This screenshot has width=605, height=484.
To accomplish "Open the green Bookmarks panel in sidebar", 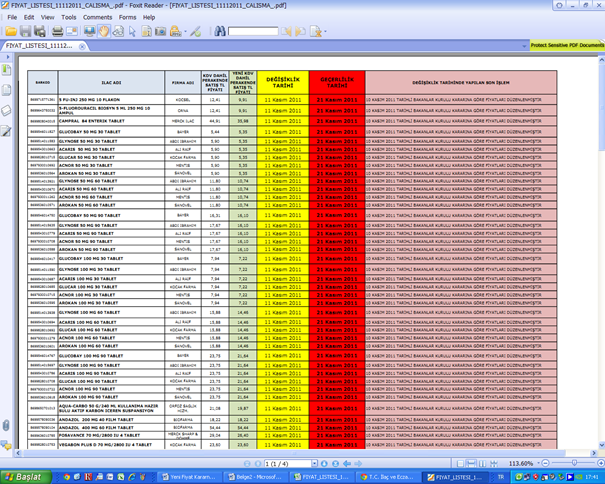I will 6,69.
